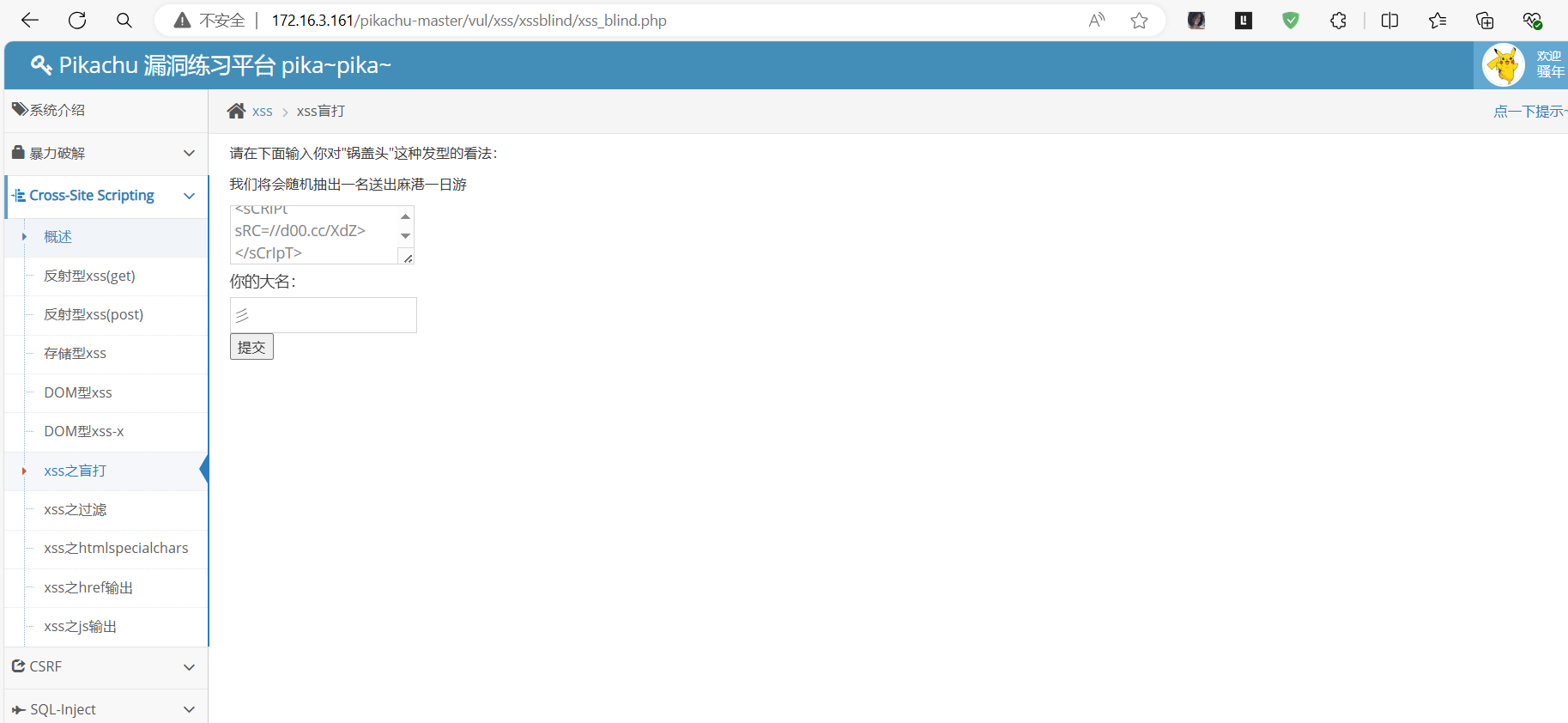This screenshot has height=723, width=1568.
Task: Toggle split screen icon in toolbar
Action: point(1390,21)
